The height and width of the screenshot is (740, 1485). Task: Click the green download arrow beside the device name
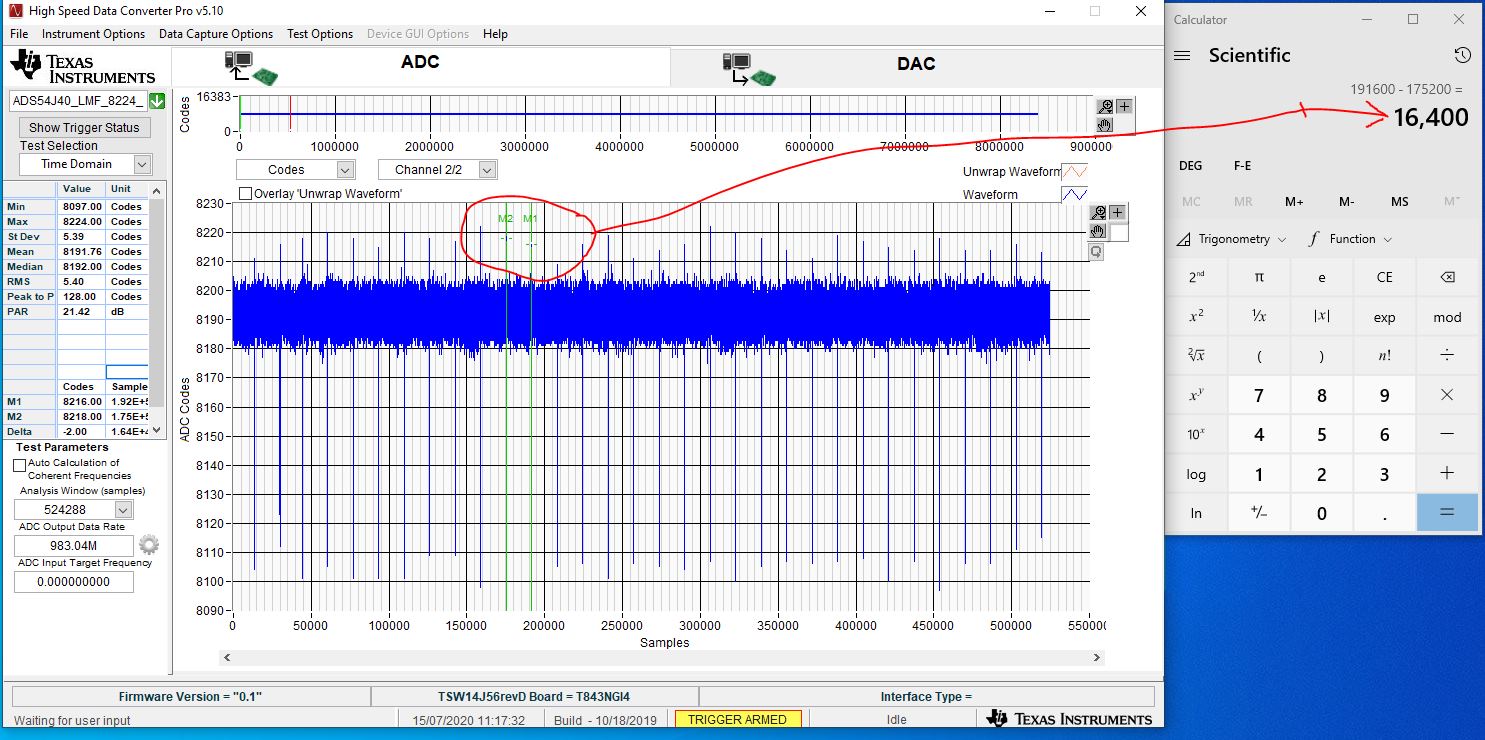[x=157, y=101]
